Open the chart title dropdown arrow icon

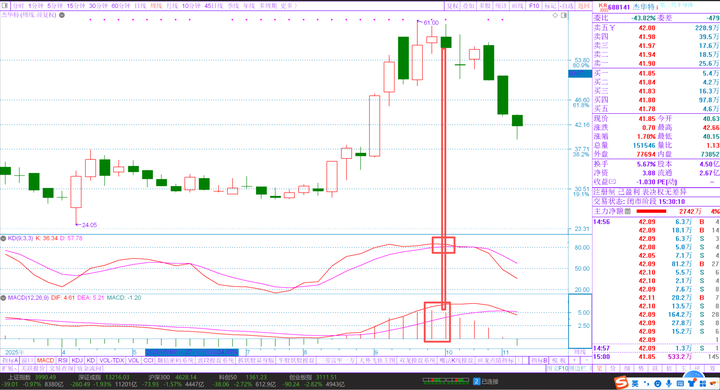62,15
